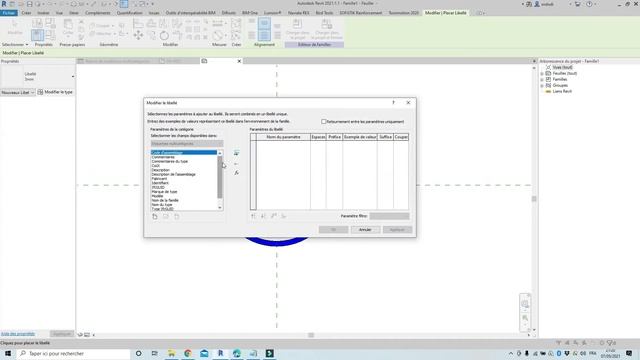
Task: Click the Paramètre filtre input field
Action: coord(389,216)
